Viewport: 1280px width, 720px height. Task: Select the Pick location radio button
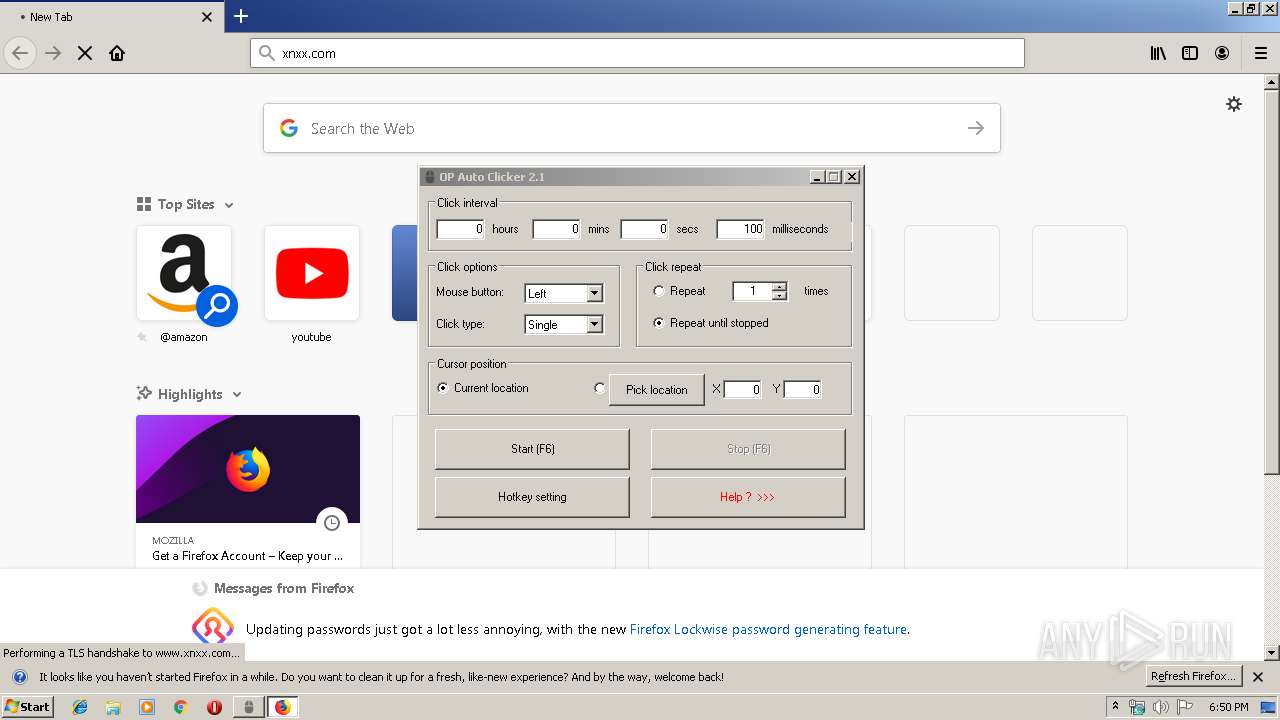pos(600,388)
